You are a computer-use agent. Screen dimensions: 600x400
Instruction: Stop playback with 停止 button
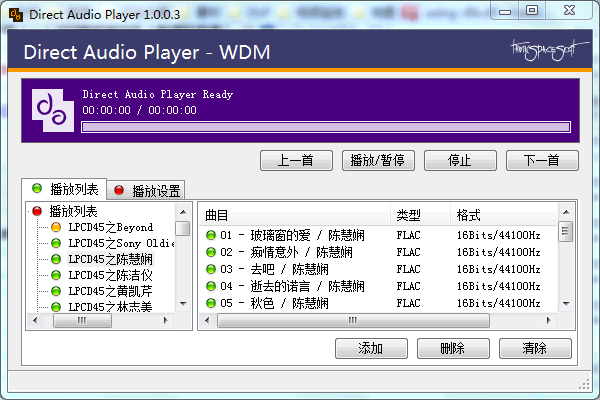[460, 160]
